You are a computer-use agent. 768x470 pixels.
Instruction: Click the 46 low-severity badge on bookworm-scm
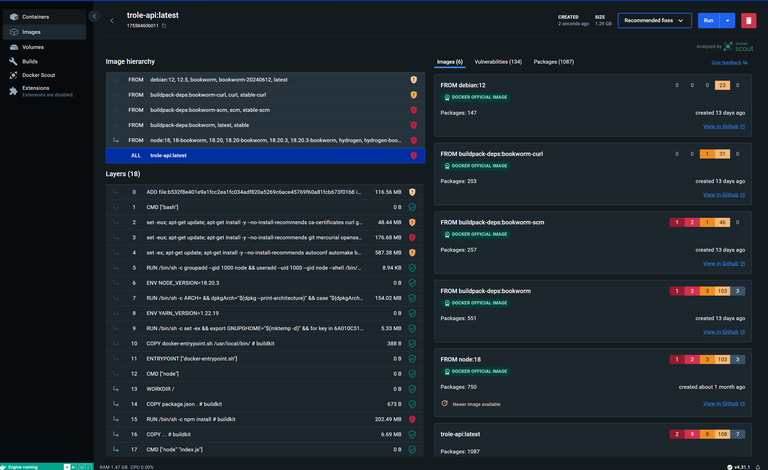[722, 222]
